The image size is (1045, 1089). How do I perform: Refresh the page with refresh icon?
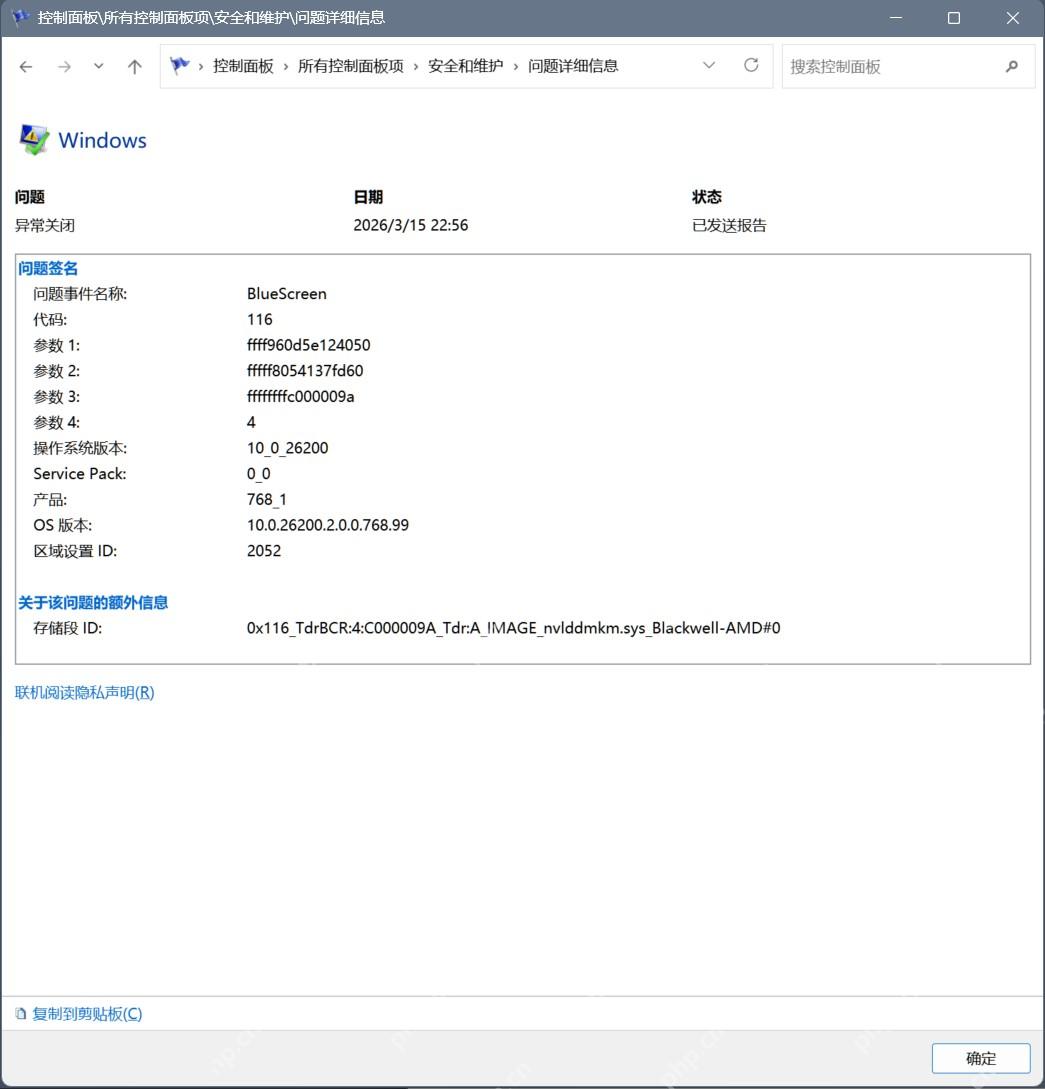point(751,65)
